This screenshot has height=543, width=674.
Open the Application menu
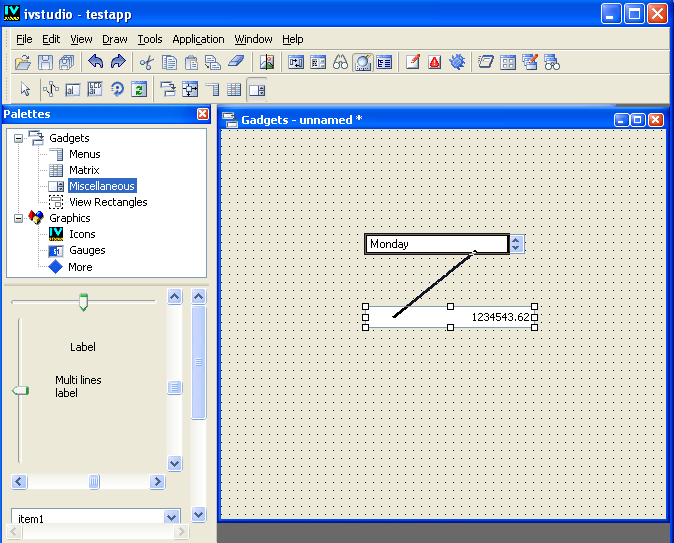[x=198, y=39]
